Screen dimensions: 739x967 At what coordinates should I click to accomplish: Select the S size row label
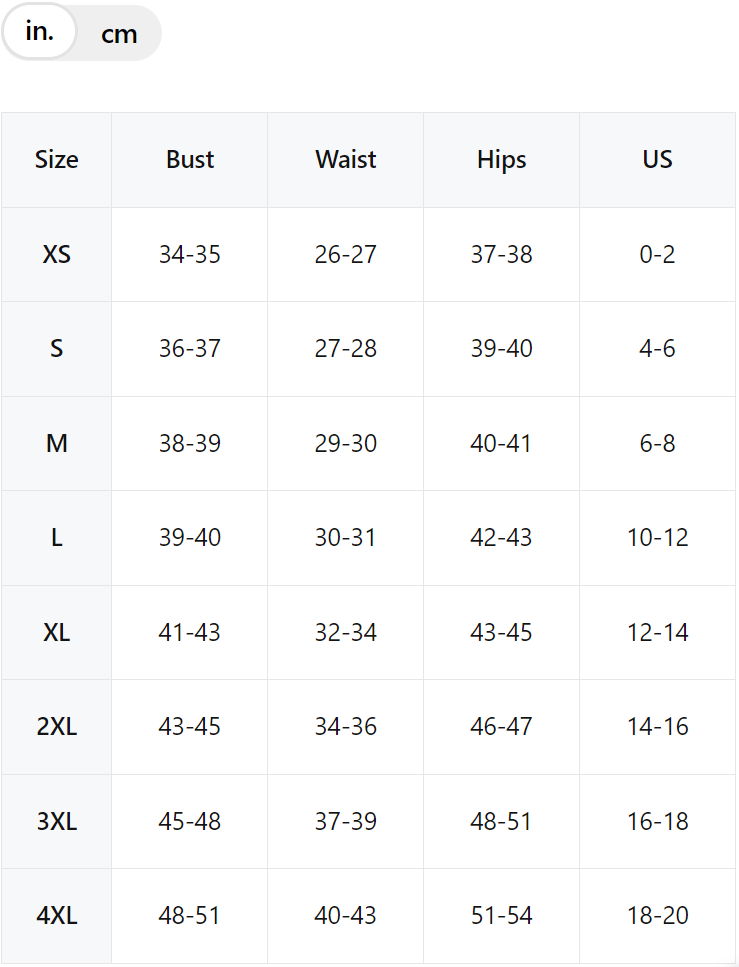56,349
